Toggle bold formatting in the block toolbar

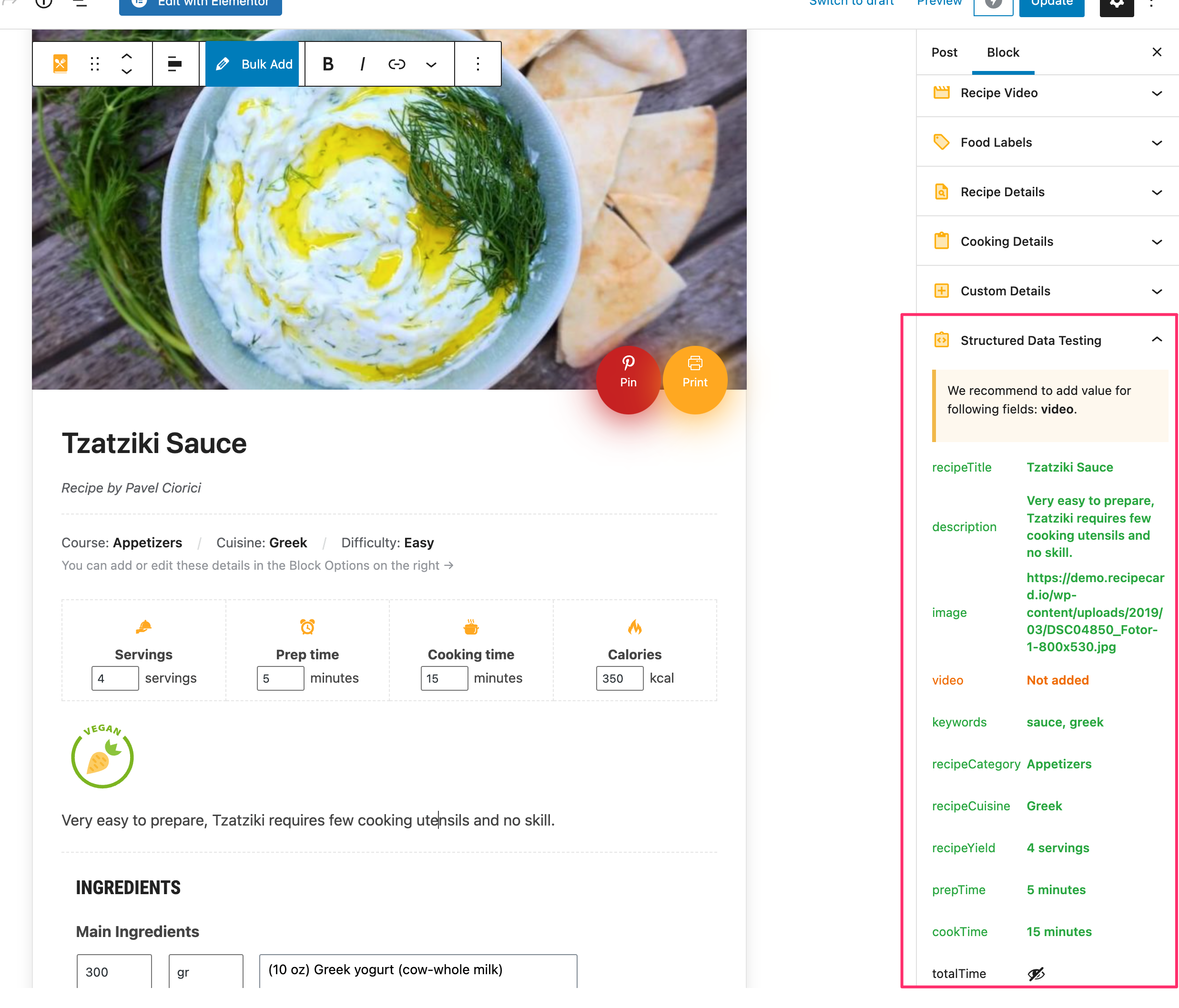point(328,64)
